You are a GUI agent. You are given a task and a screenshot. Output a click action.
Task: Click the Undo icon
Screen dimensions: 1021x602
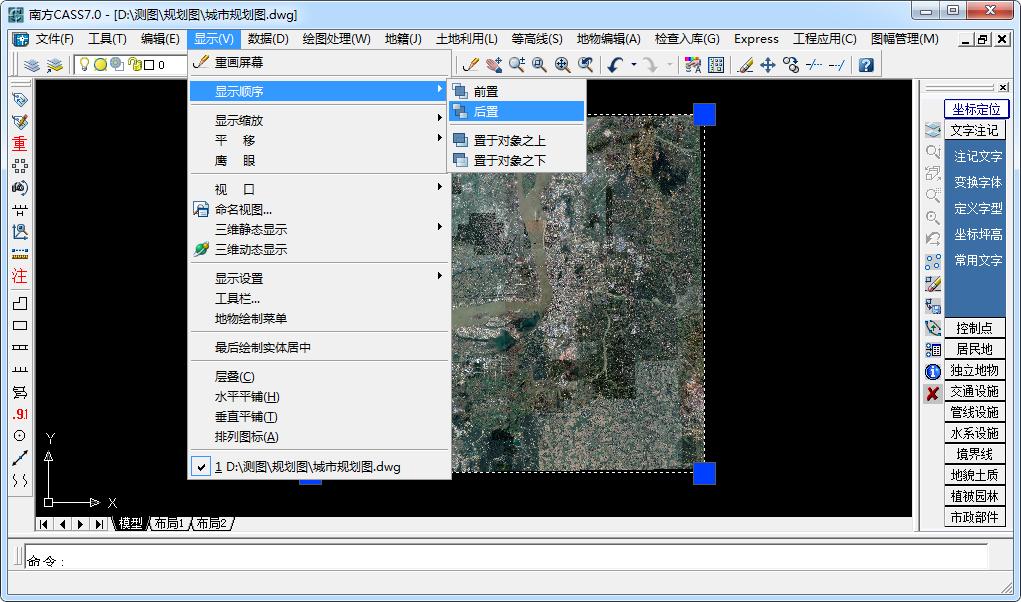[613, 67]
